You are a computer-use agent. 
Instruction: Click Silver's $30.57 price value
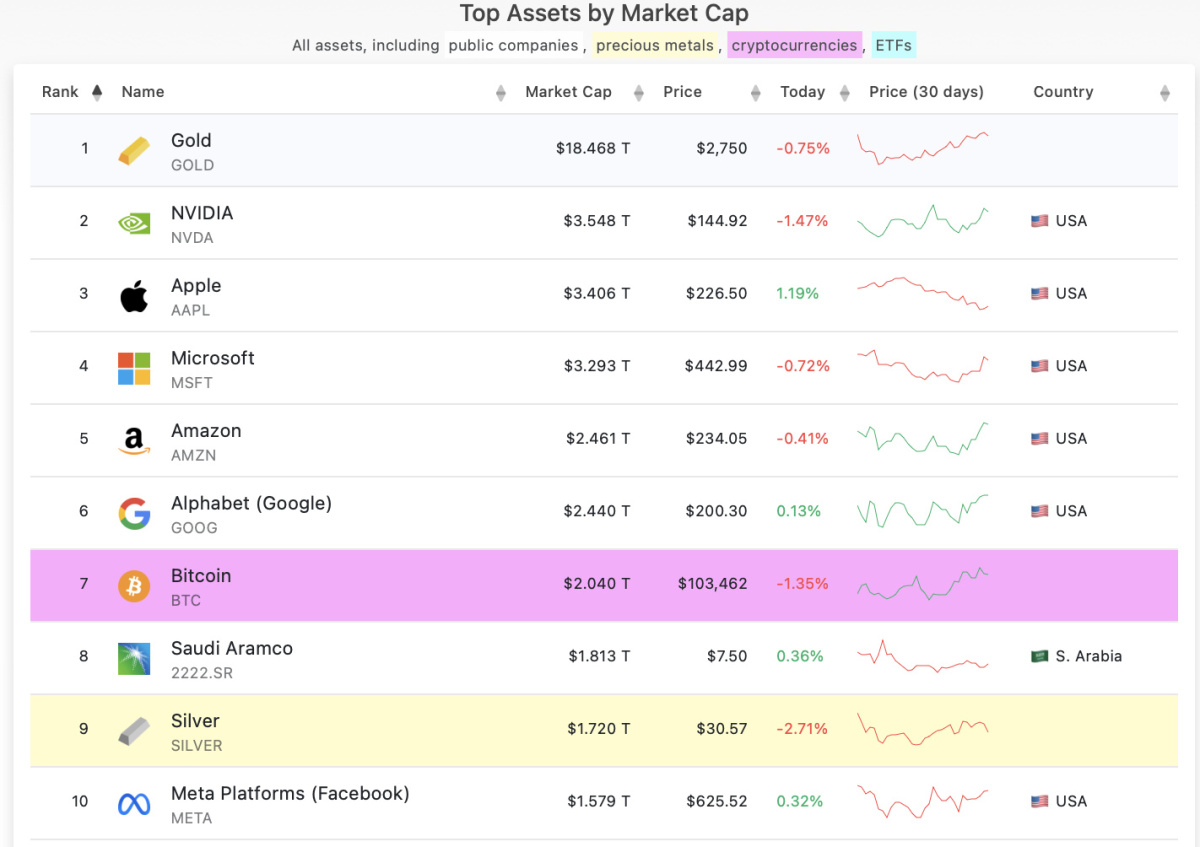pyautogui.click(x=722, y=729)
